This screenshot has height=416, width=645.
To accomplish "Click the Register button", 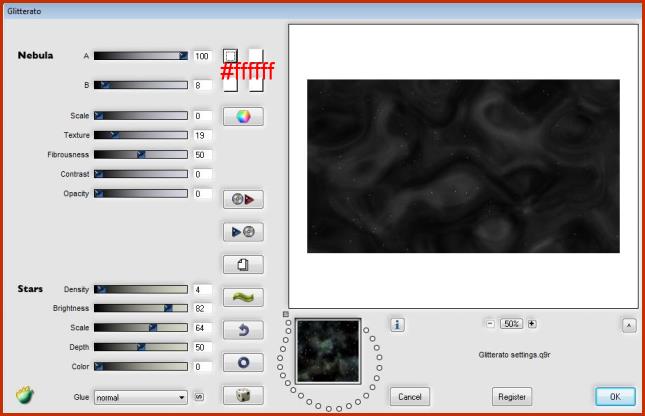I will [512, 396].
